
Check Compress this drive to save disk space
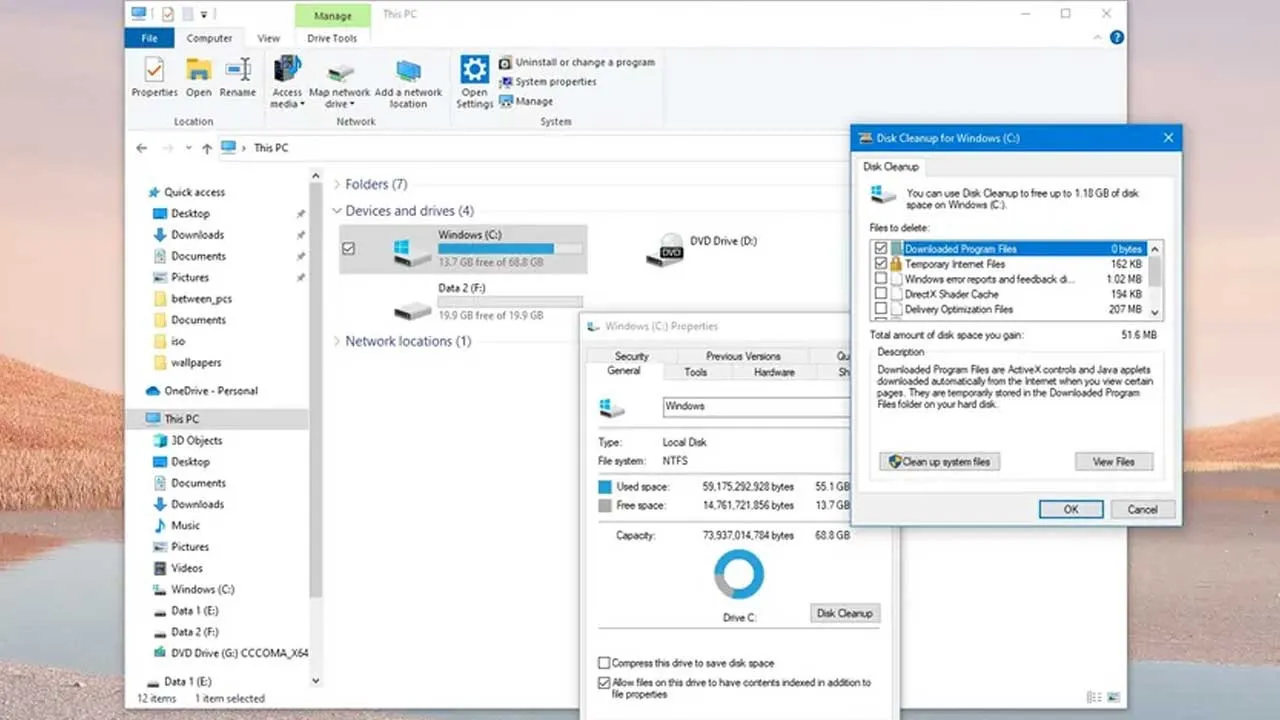604,663
